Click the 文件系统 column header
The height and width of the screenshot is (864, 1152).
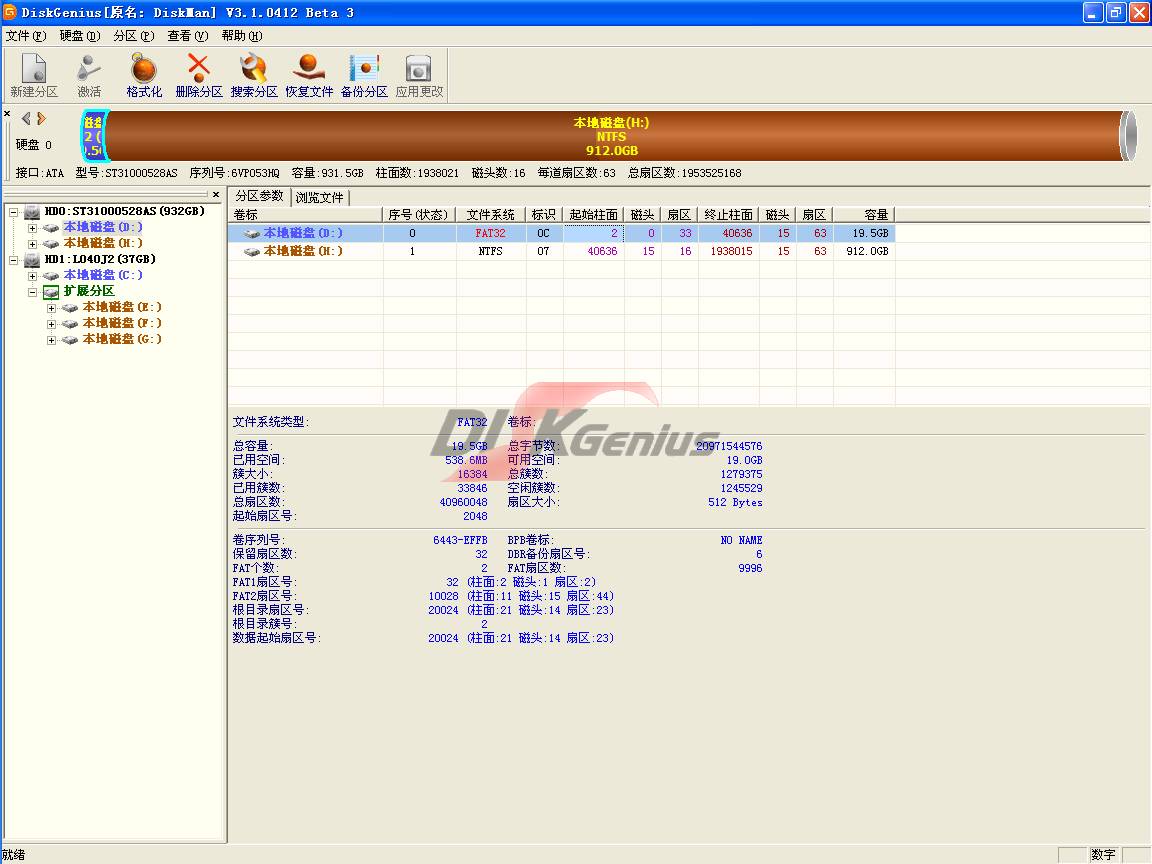tap(491, 215)
